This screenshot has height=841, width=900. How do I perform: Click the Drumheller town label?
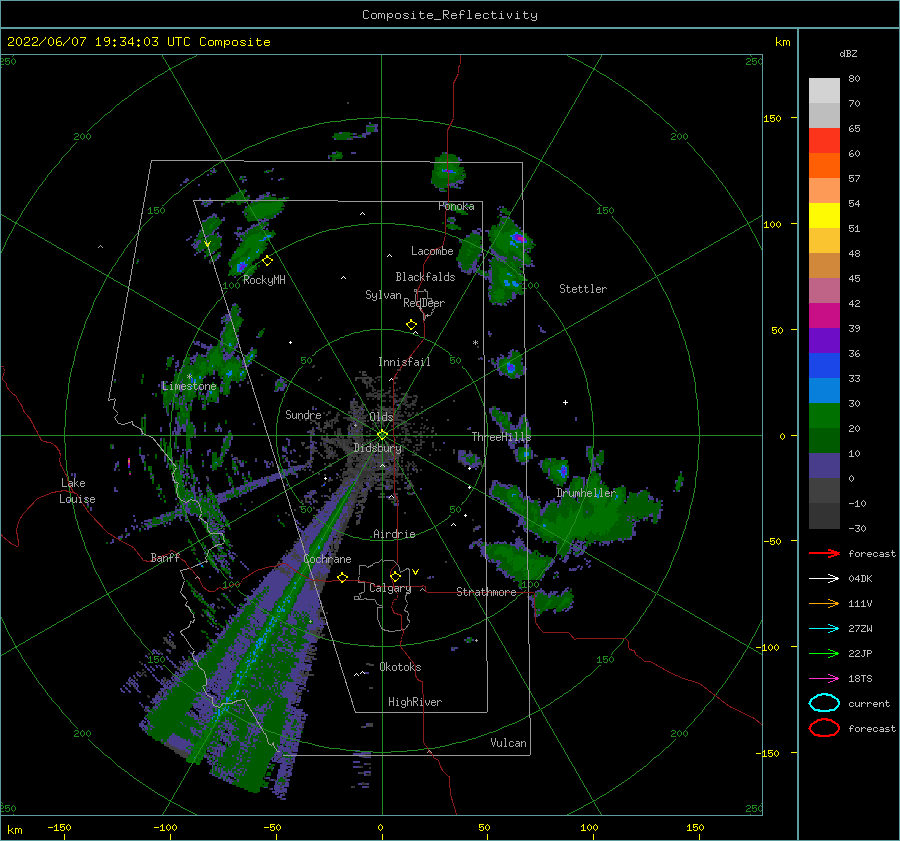586,493
